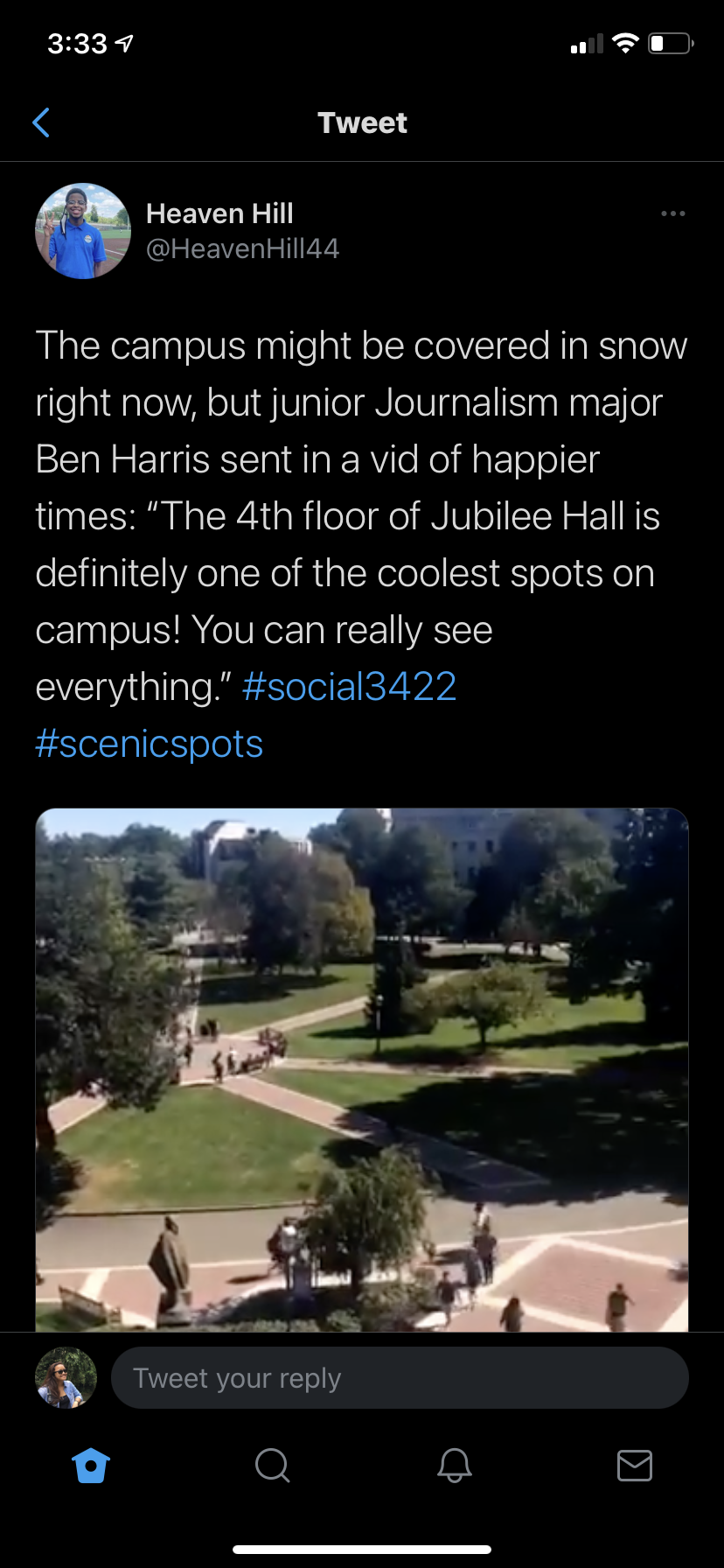724x1568 pixels.
Task: Tap the Tweet your reply field
Action: (x=400, y=1378)
